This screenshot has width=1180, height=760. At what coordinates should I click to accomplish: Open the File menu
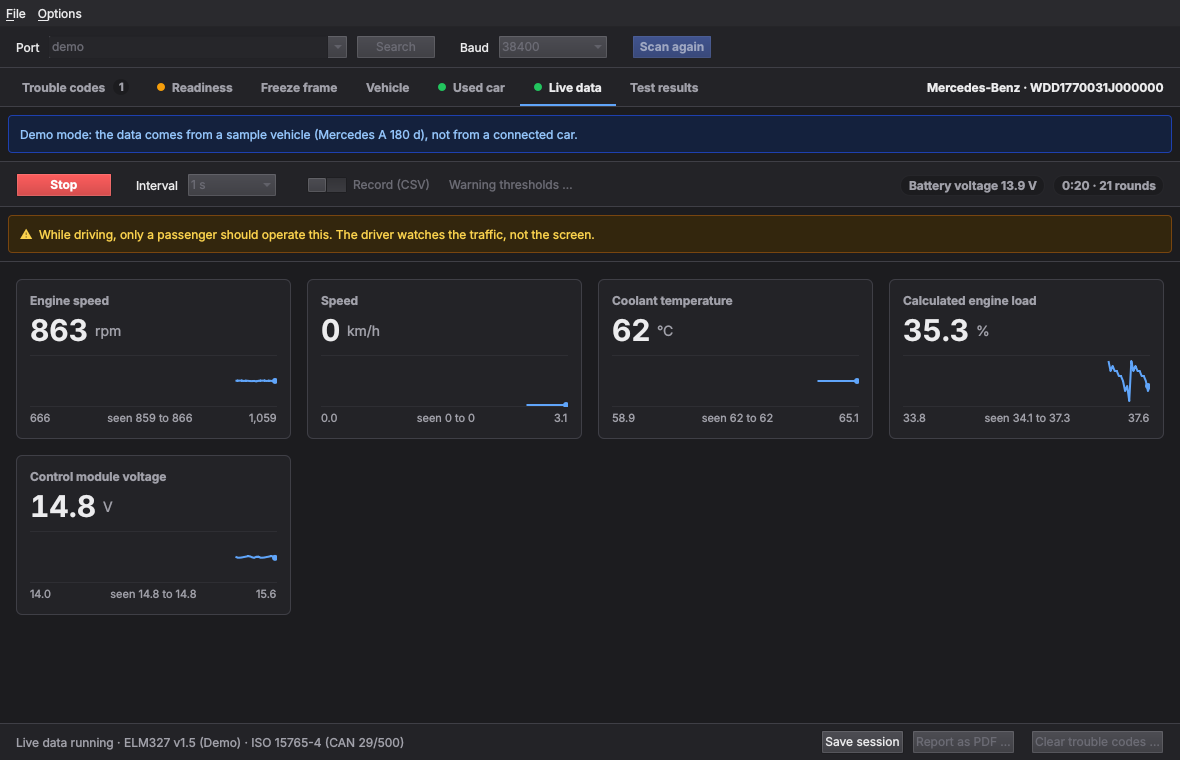[x=15, y=14]
